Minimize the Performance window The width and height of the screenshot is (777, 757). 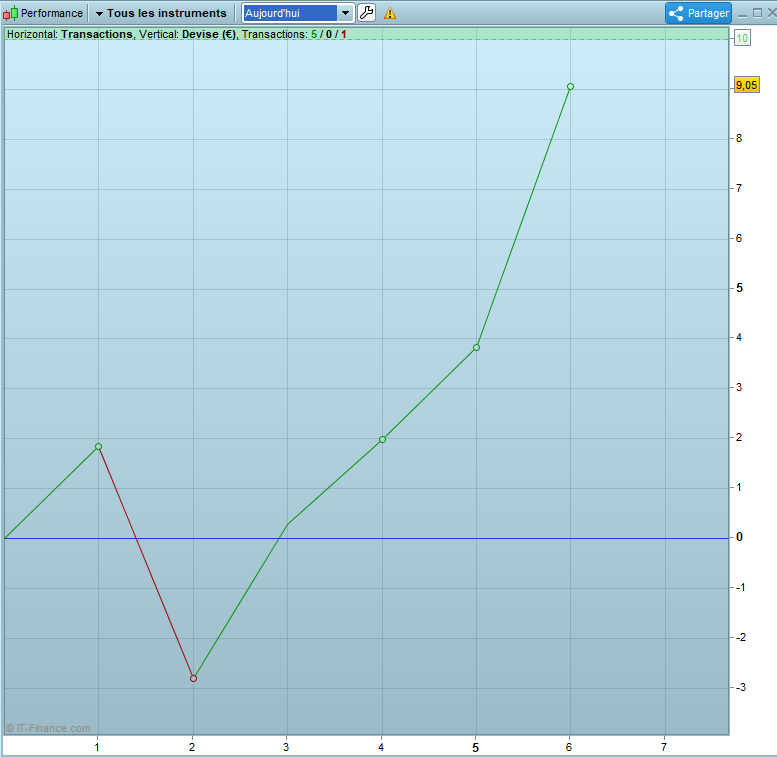[x=742, y=14]
